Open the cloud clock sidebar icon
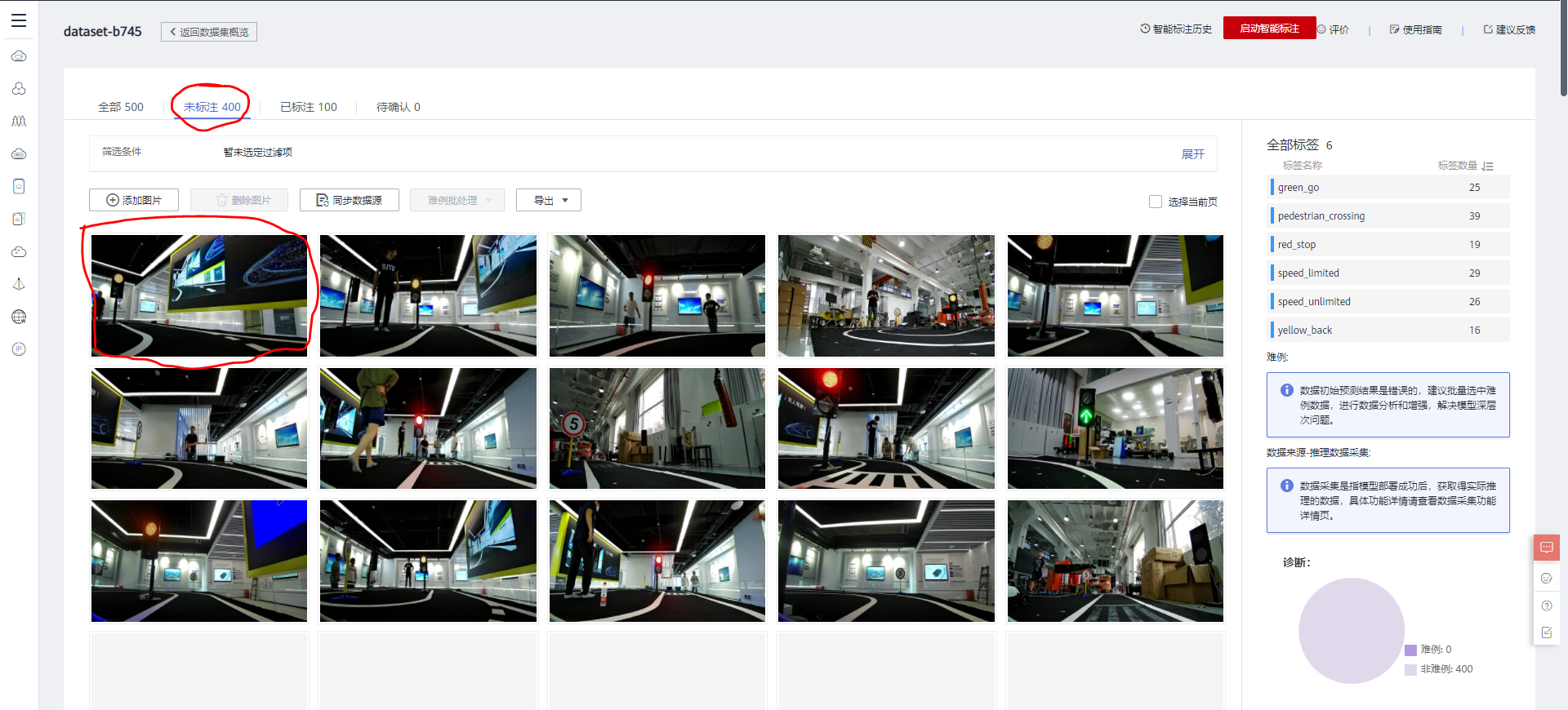Screen dimensions: 1568x710 pos(19,251)
